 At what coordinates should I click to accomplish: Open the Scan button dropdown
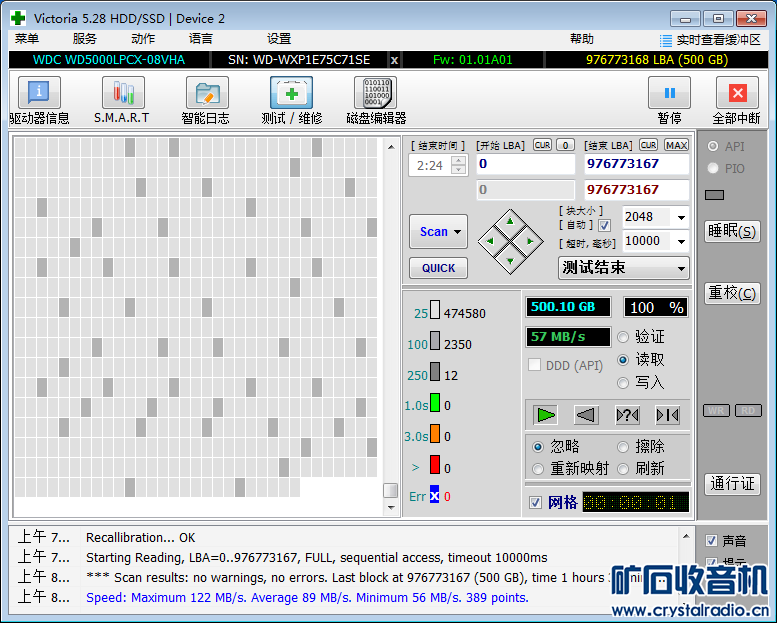tap(458, 231)
